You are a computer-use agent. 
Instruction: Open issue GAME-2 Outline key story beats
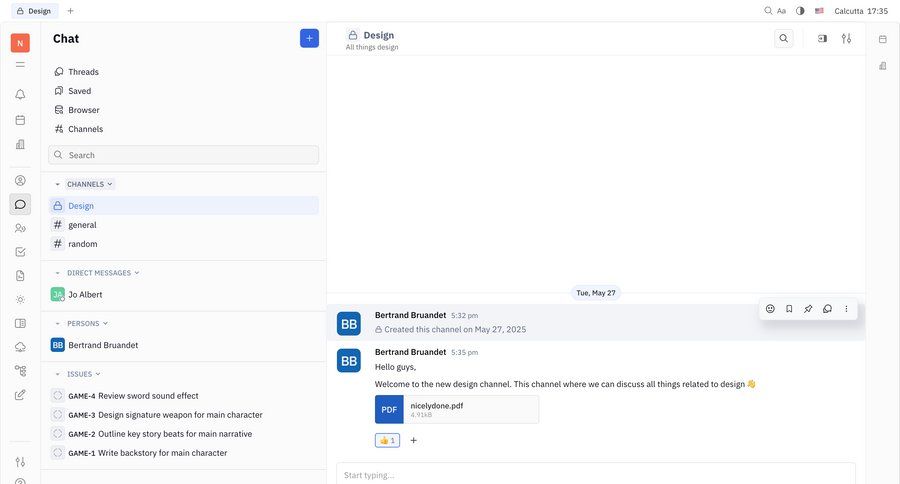pos(184,433)
